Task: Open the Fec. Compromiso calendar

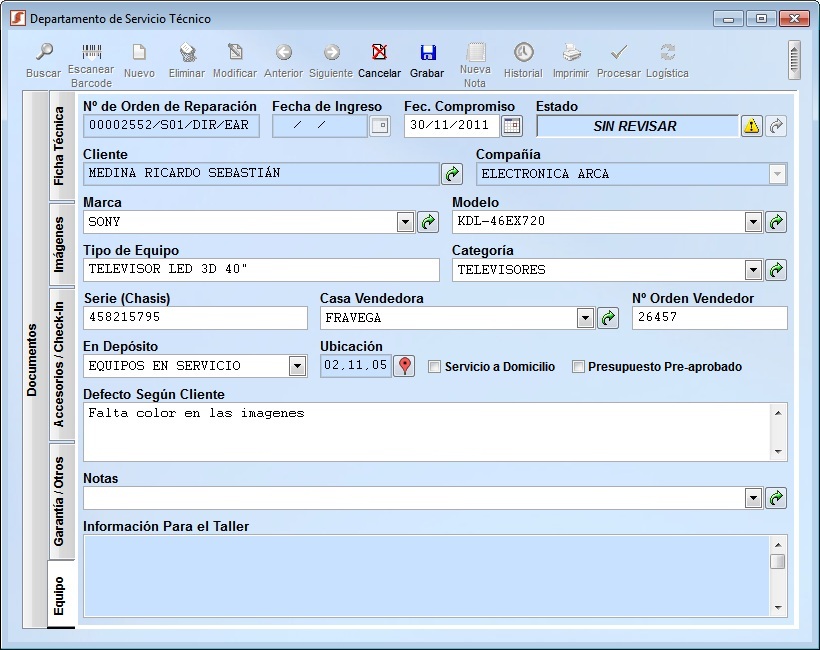Action: tap(512, 126)
